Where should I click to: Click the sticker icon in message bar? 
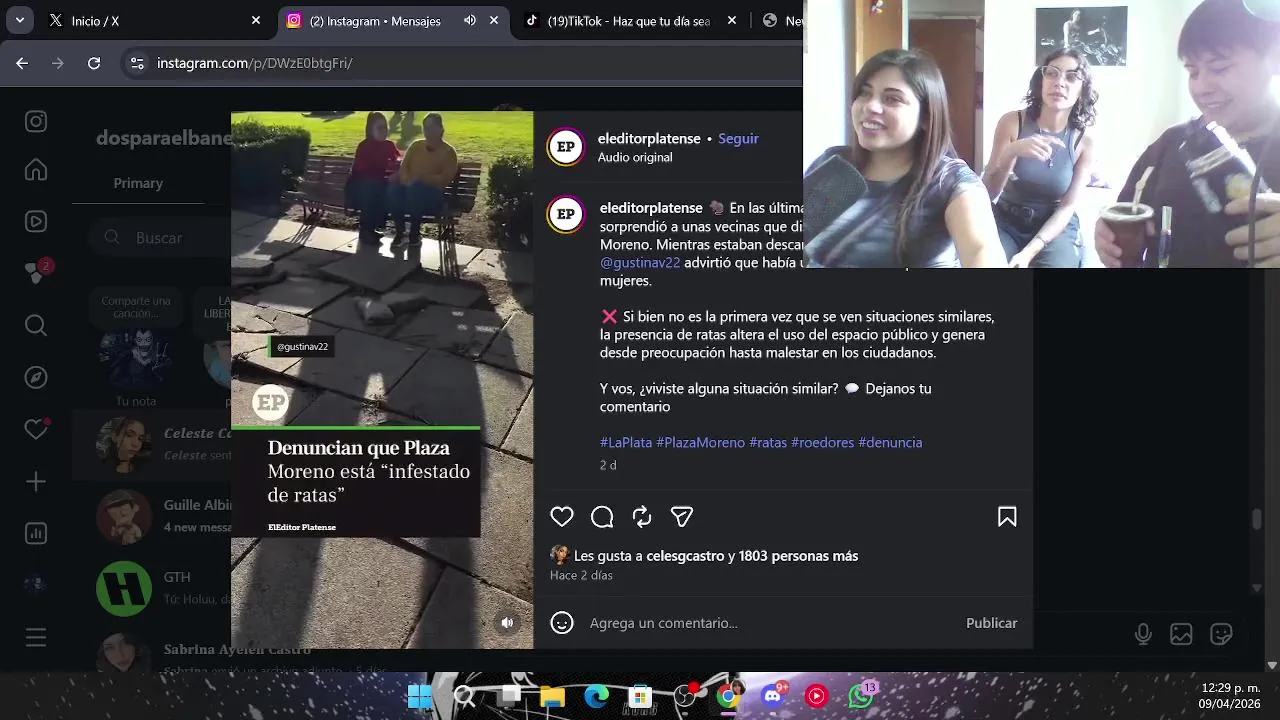[1221, 634]
